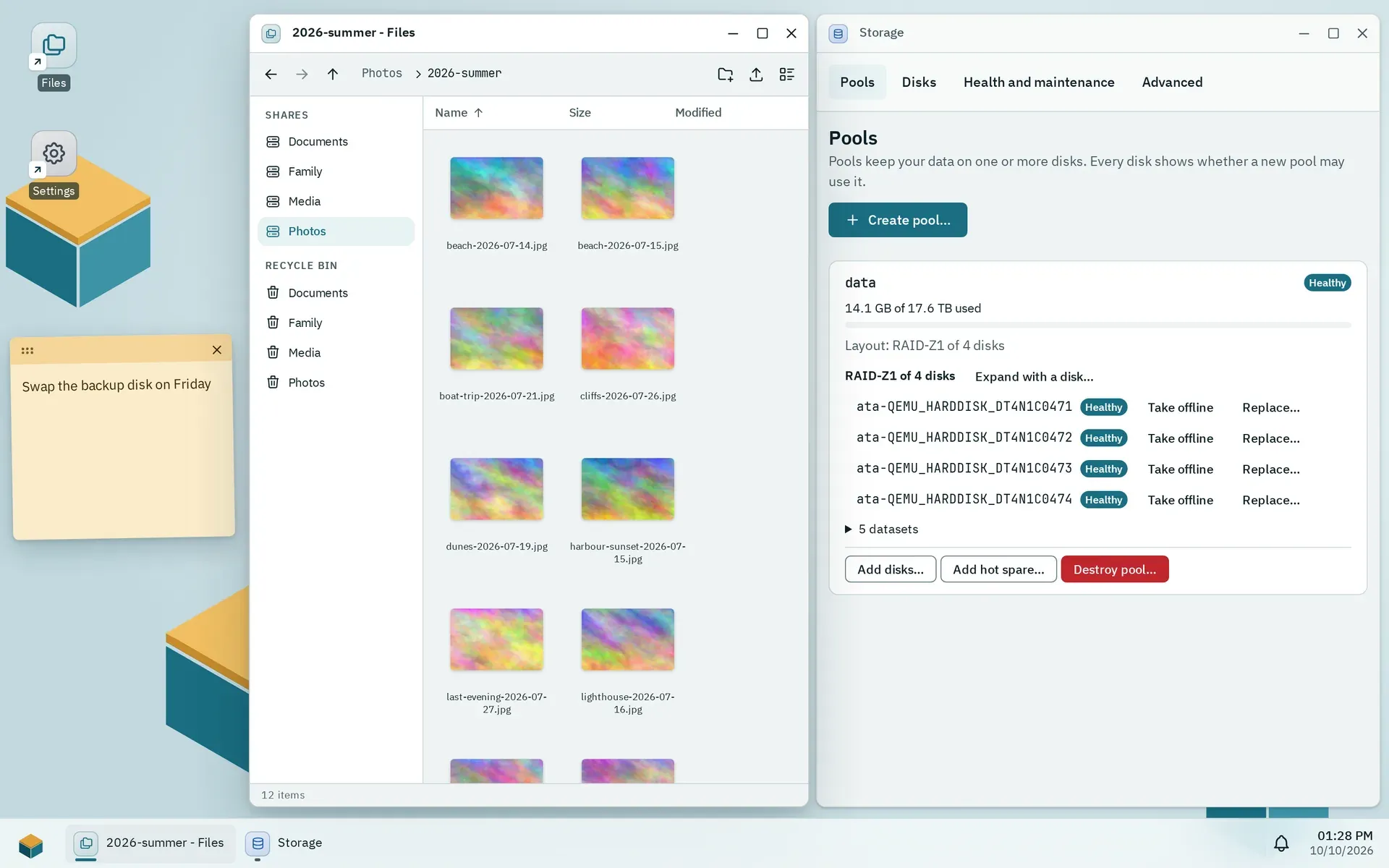Go up one folder level
This screenshot has height=868, width=1389.
pyautogui.click(x=333, y=74)
